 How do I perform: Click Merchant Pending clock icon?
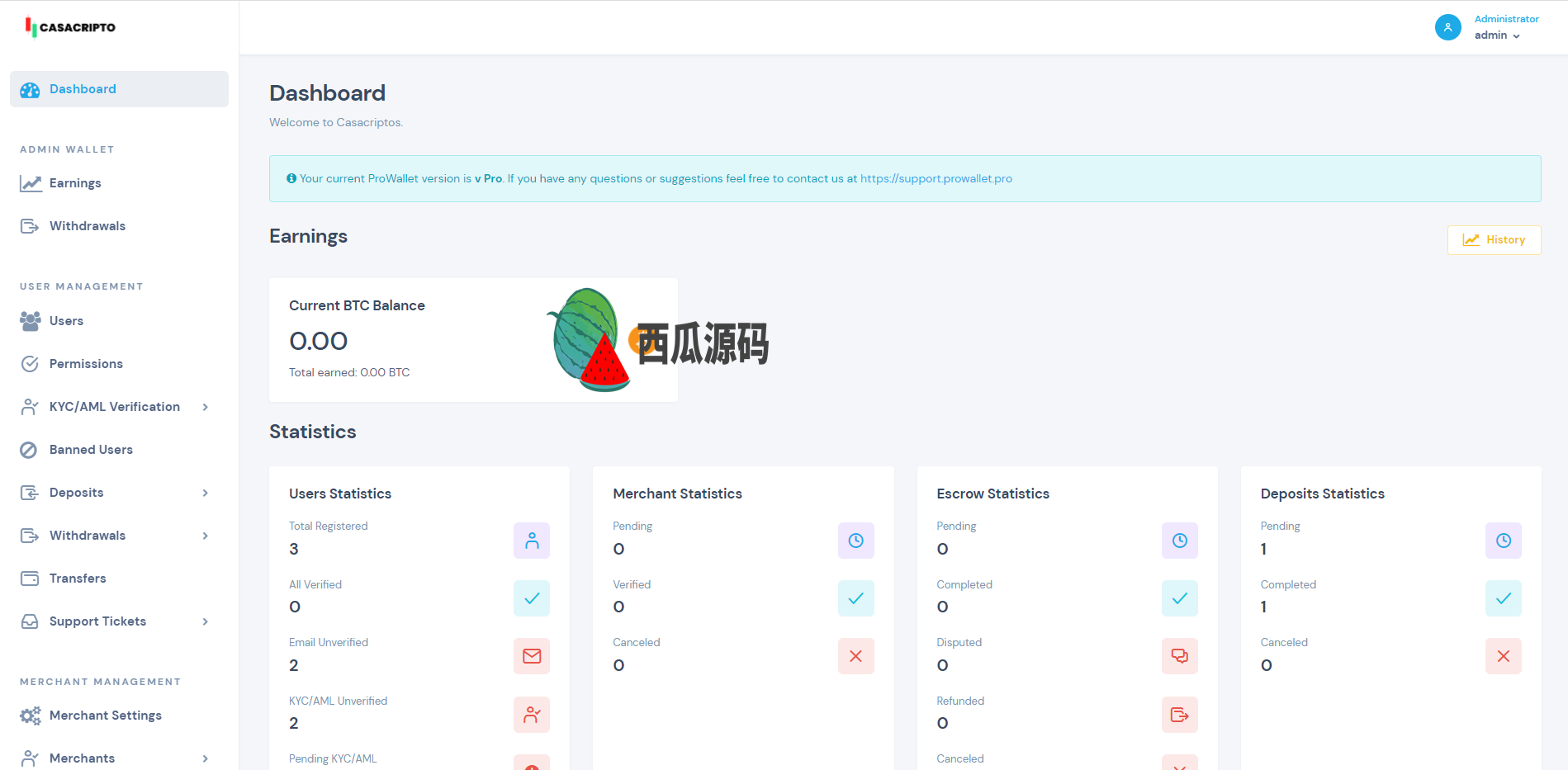click(x=856, y=541)
